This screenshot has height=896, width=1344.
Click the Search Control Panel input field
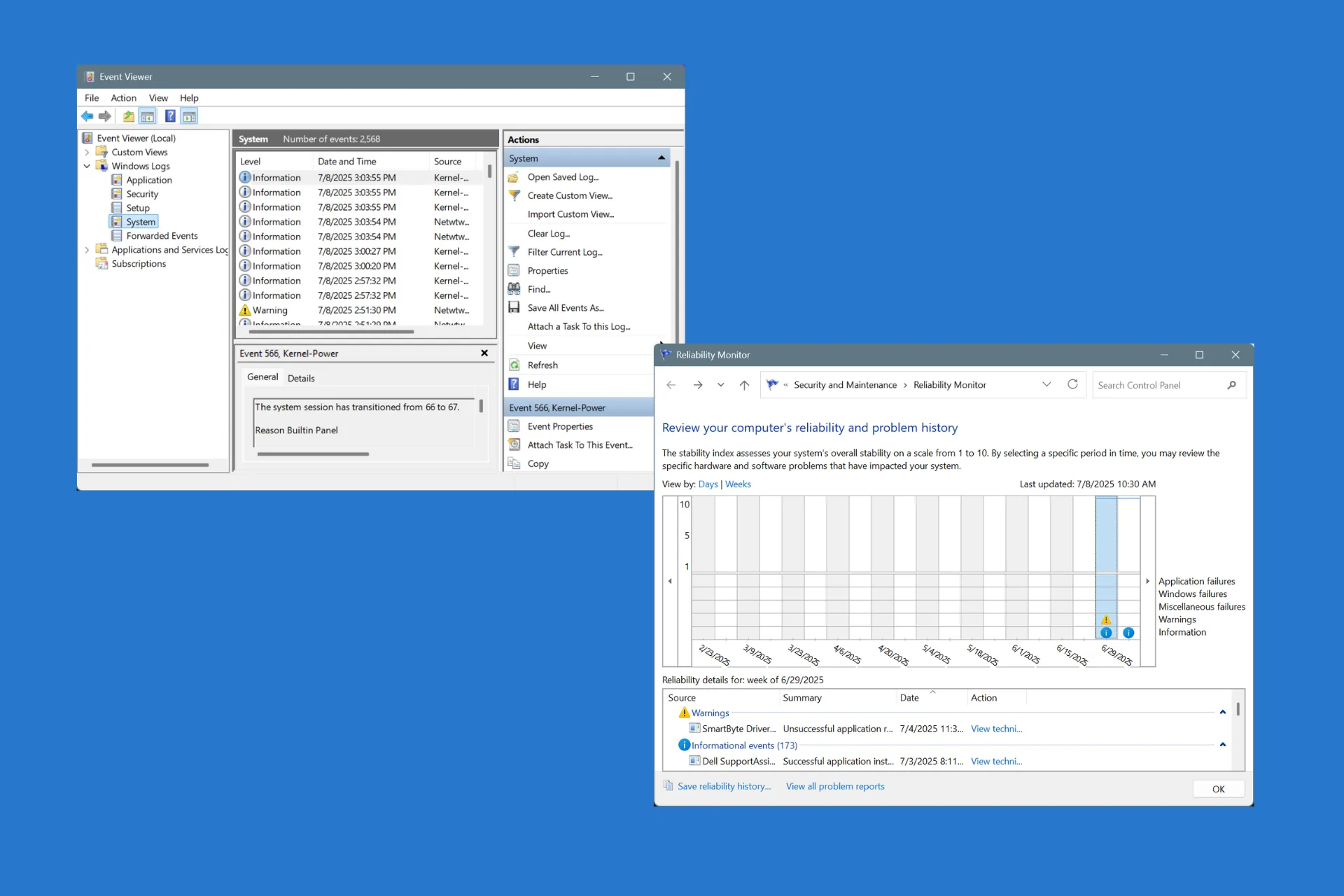[1162, 384]
